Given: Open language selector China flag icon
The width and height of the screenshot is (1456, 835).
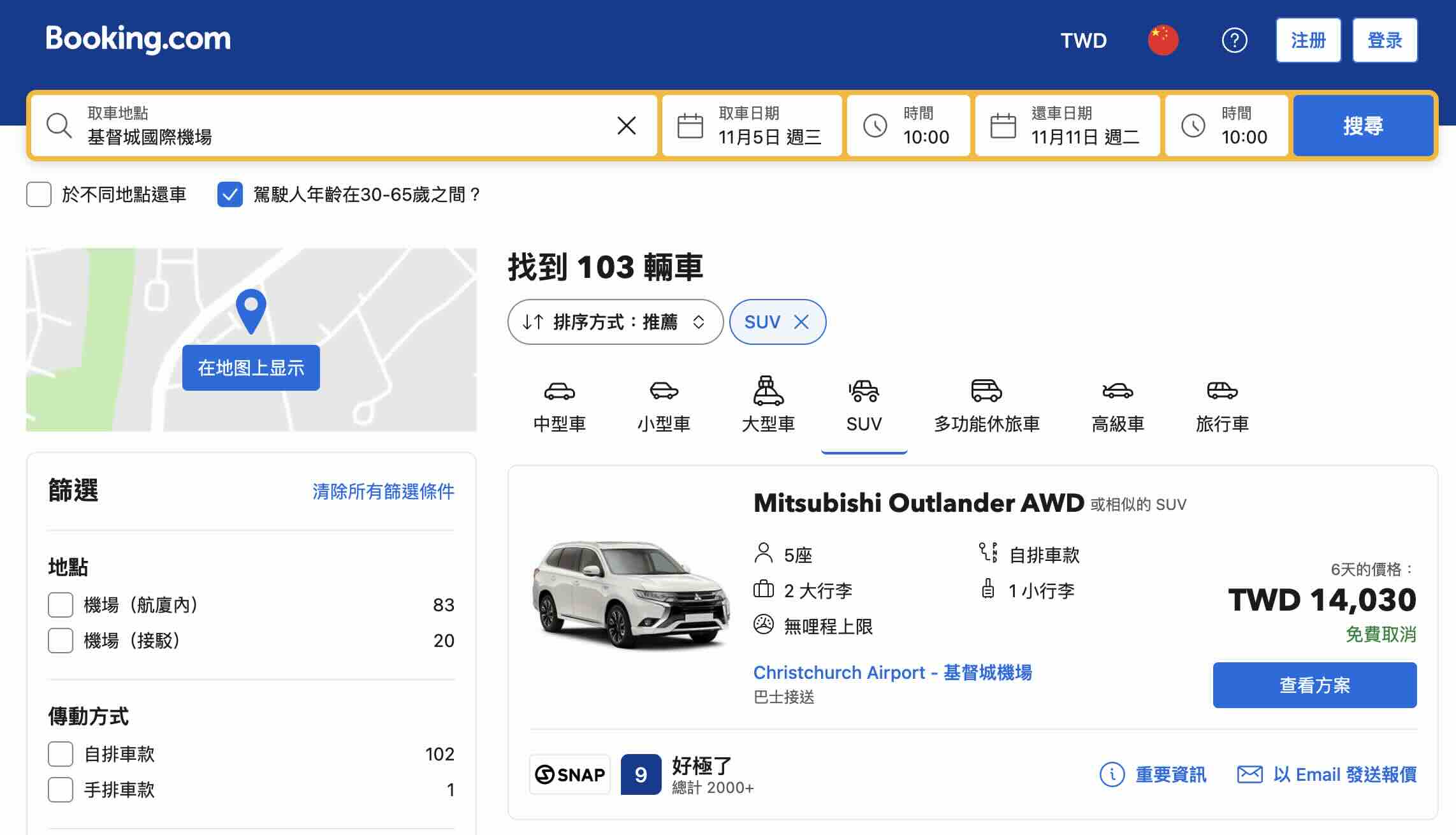Looking at the screenshot, I should coord(1163,40).
